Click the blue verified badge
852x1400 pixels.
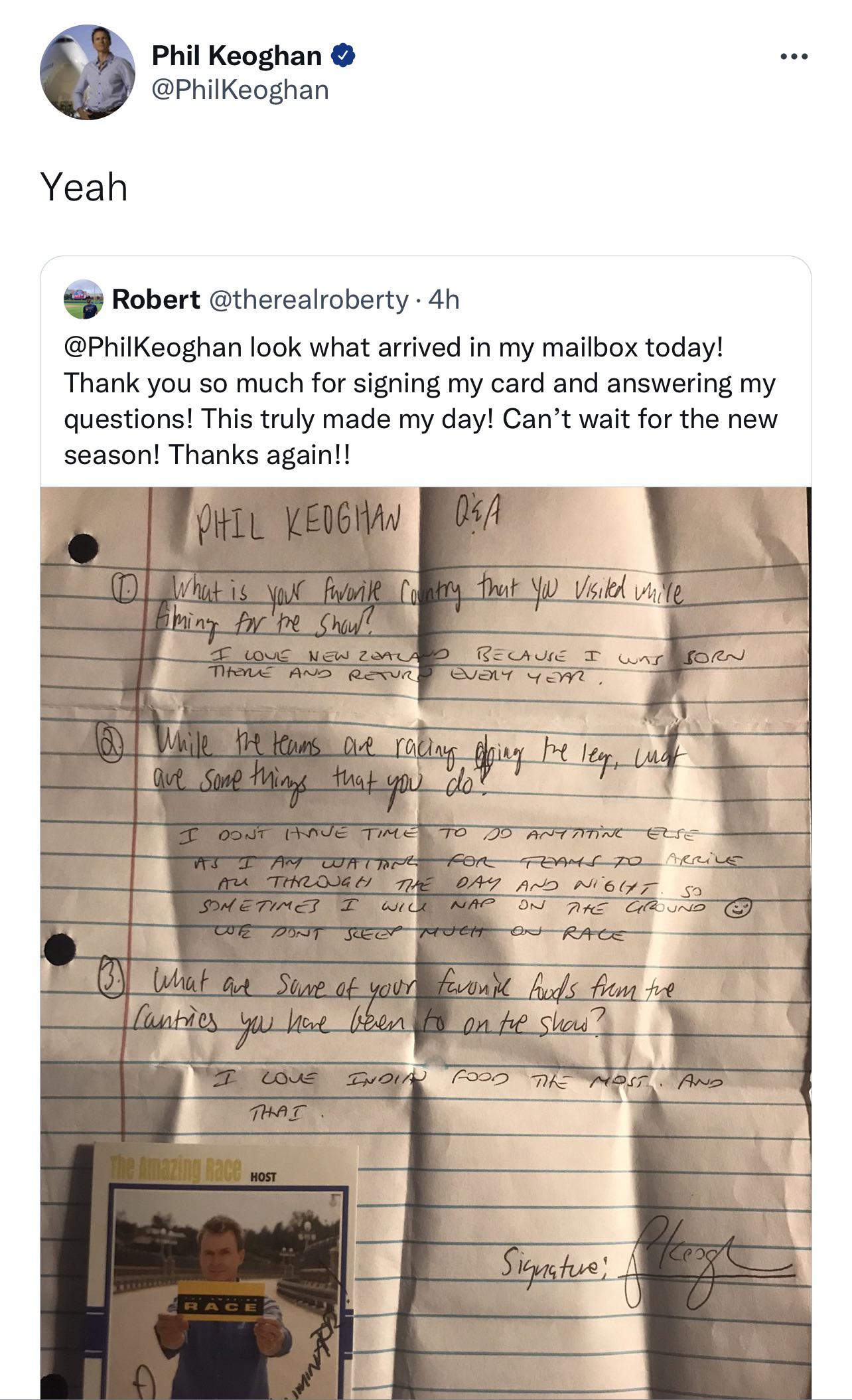[343, 56]
